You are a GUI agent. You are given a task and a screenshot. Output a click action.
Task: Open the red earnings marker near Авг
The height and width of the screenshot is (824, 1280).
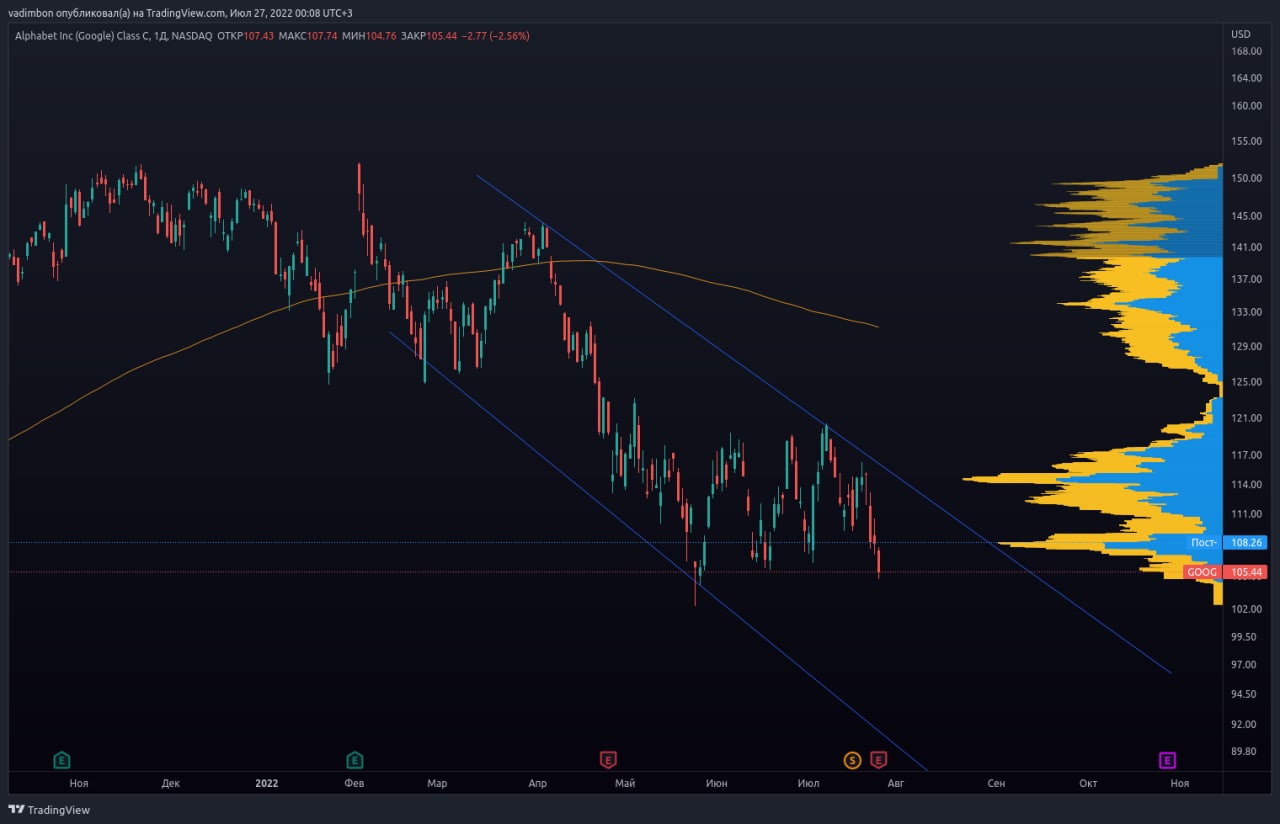tap(878, 760)
